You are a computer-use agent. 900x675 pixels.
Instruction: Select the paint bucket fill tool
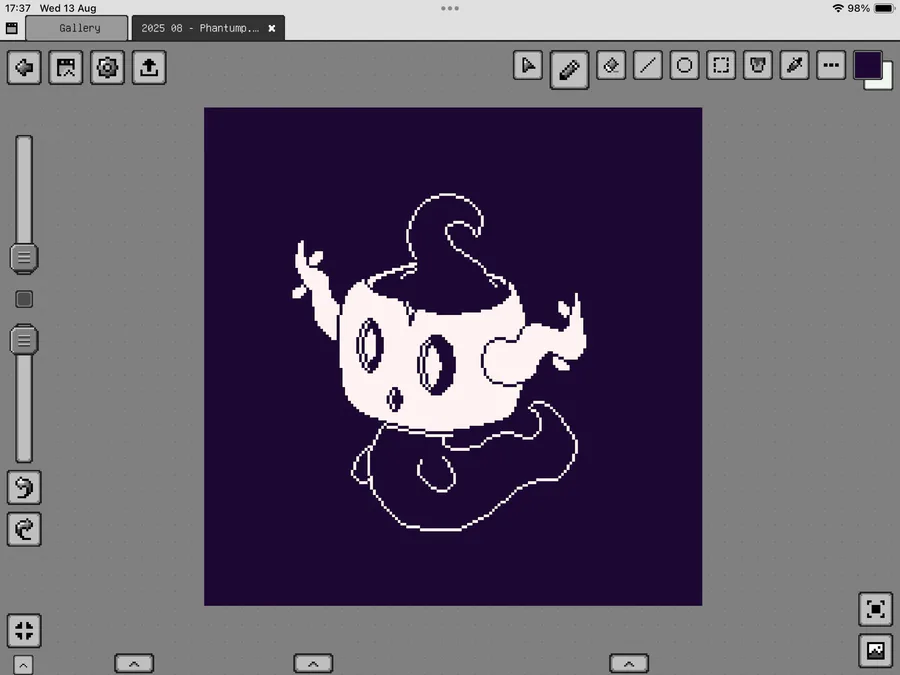tap(758, 65)
